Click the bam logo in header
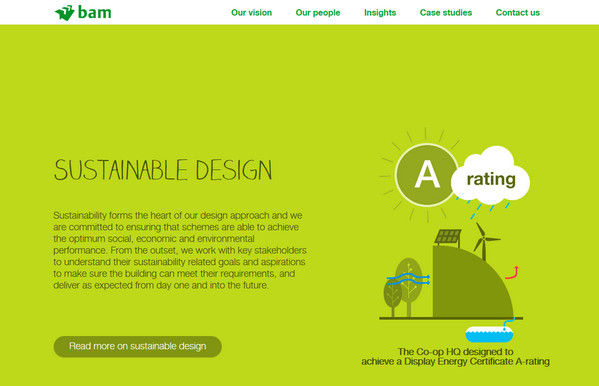This screenshot has width=599, height=386. 83,13
